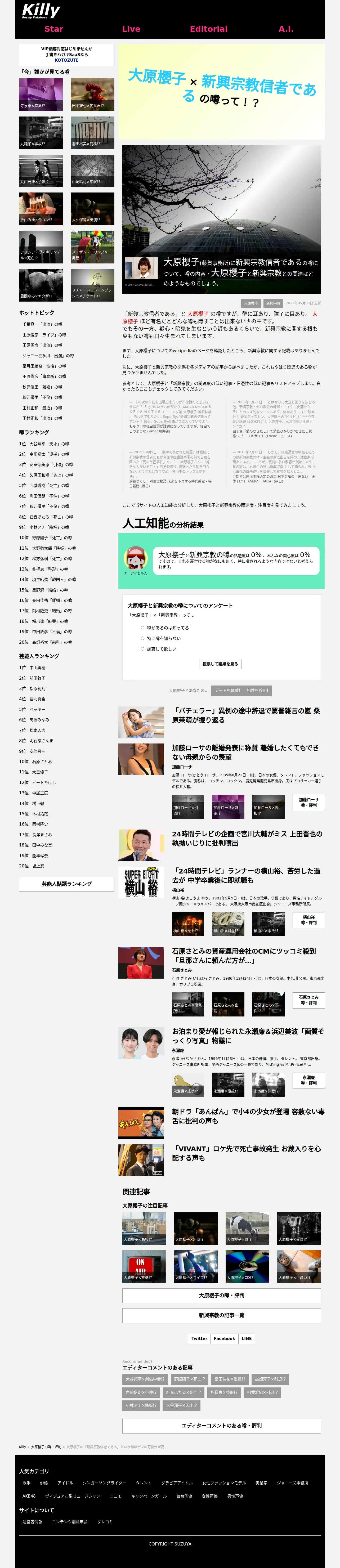Image resolution: width=340 pixels, height=1568 pixels.
Task: Open the 大原櫻子×高校 thumbnail
Action: (144, 1228)
